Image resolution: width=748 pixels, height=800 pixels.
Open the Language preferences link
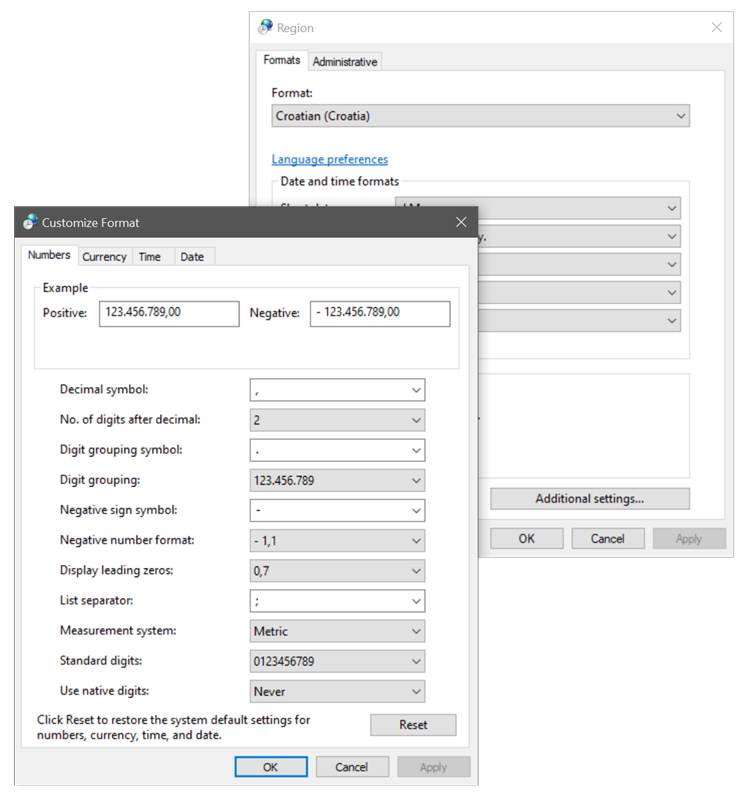point(330,159)
